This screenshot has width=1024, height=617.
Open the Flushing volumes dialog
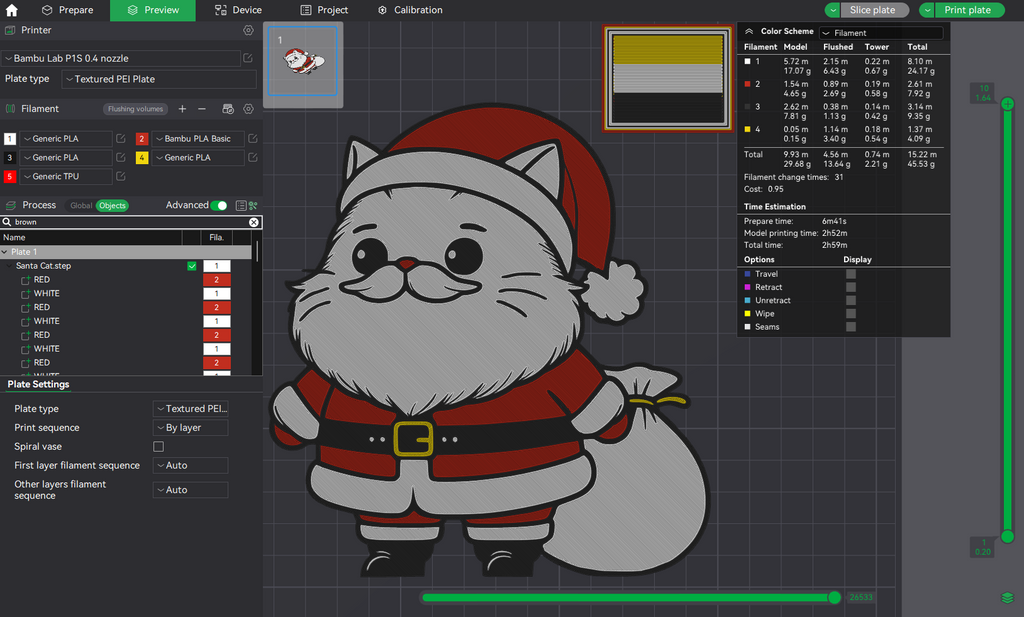pos(135,109)
